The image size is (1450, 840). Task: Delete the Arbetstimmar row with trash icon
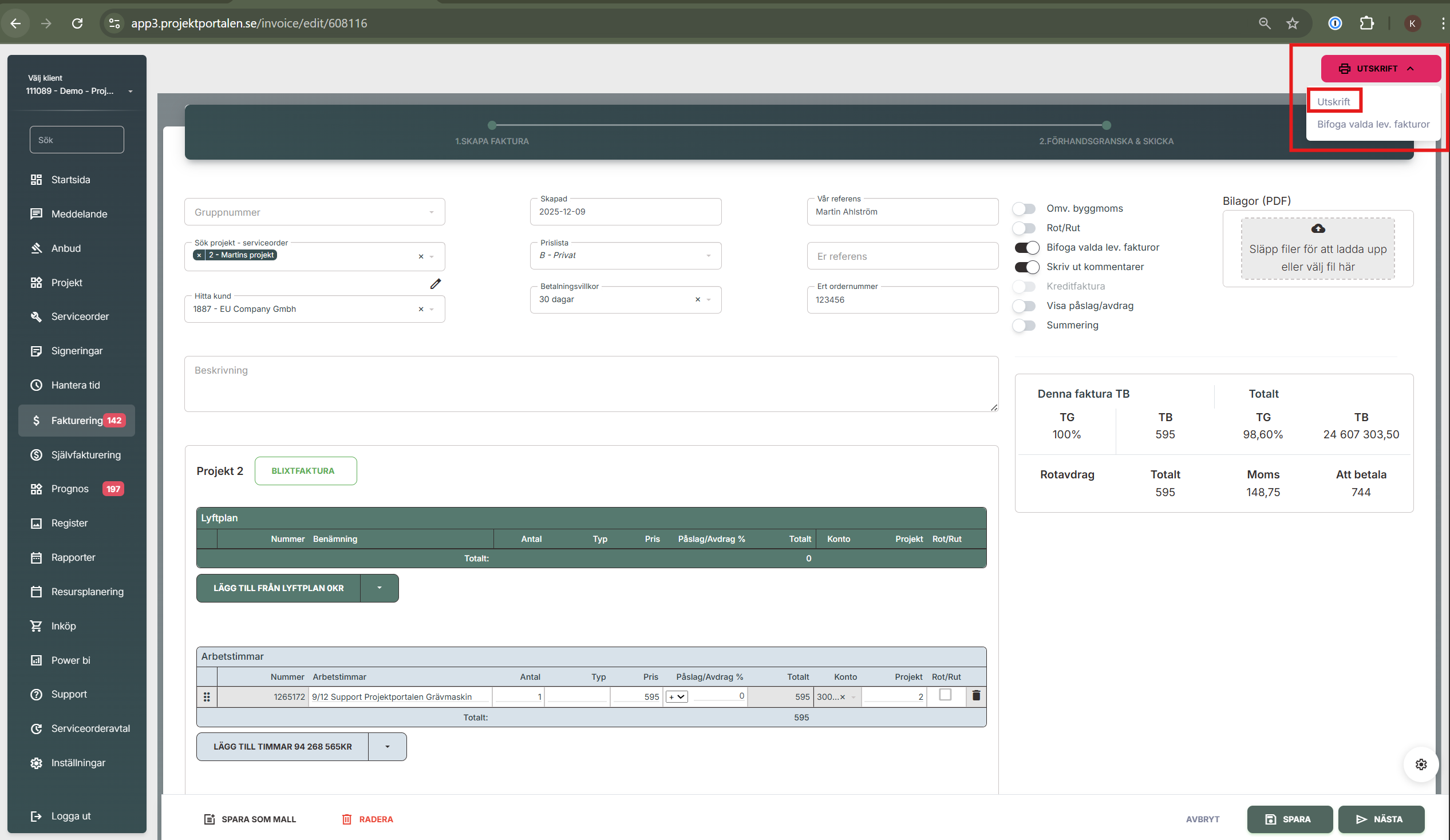click(976, 696)
